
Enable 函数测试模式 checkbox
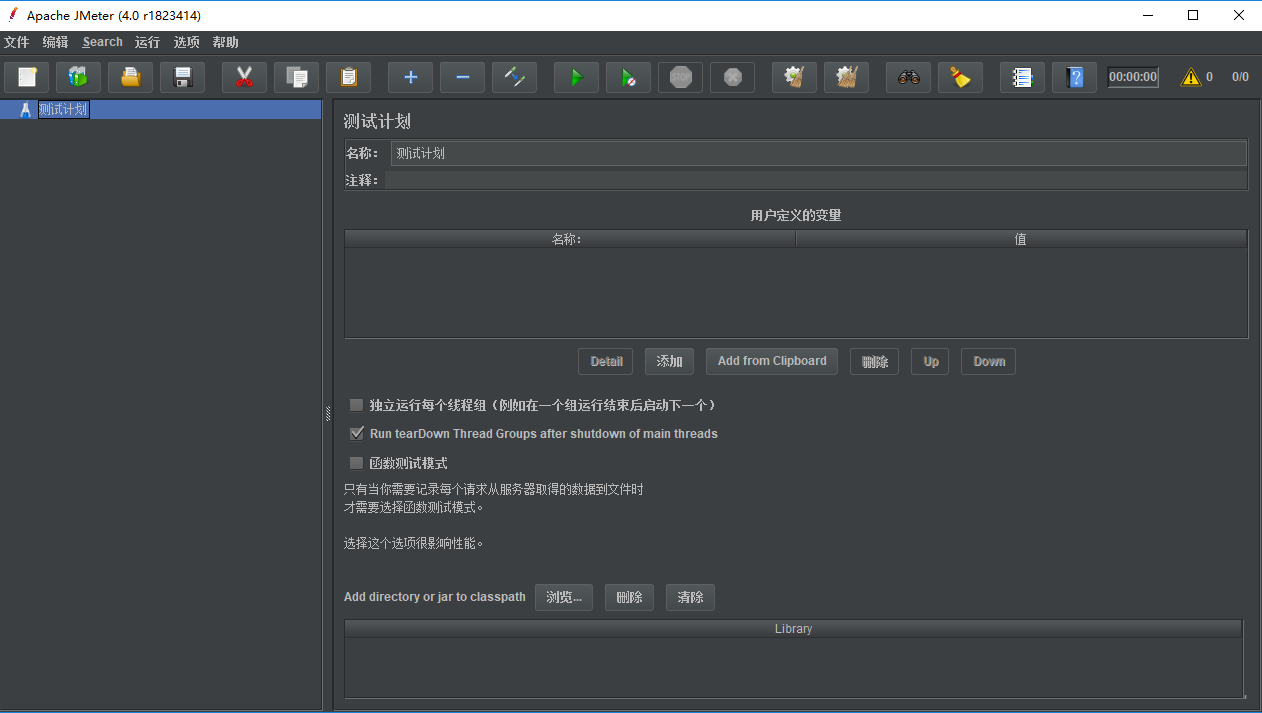pos(356,463)
